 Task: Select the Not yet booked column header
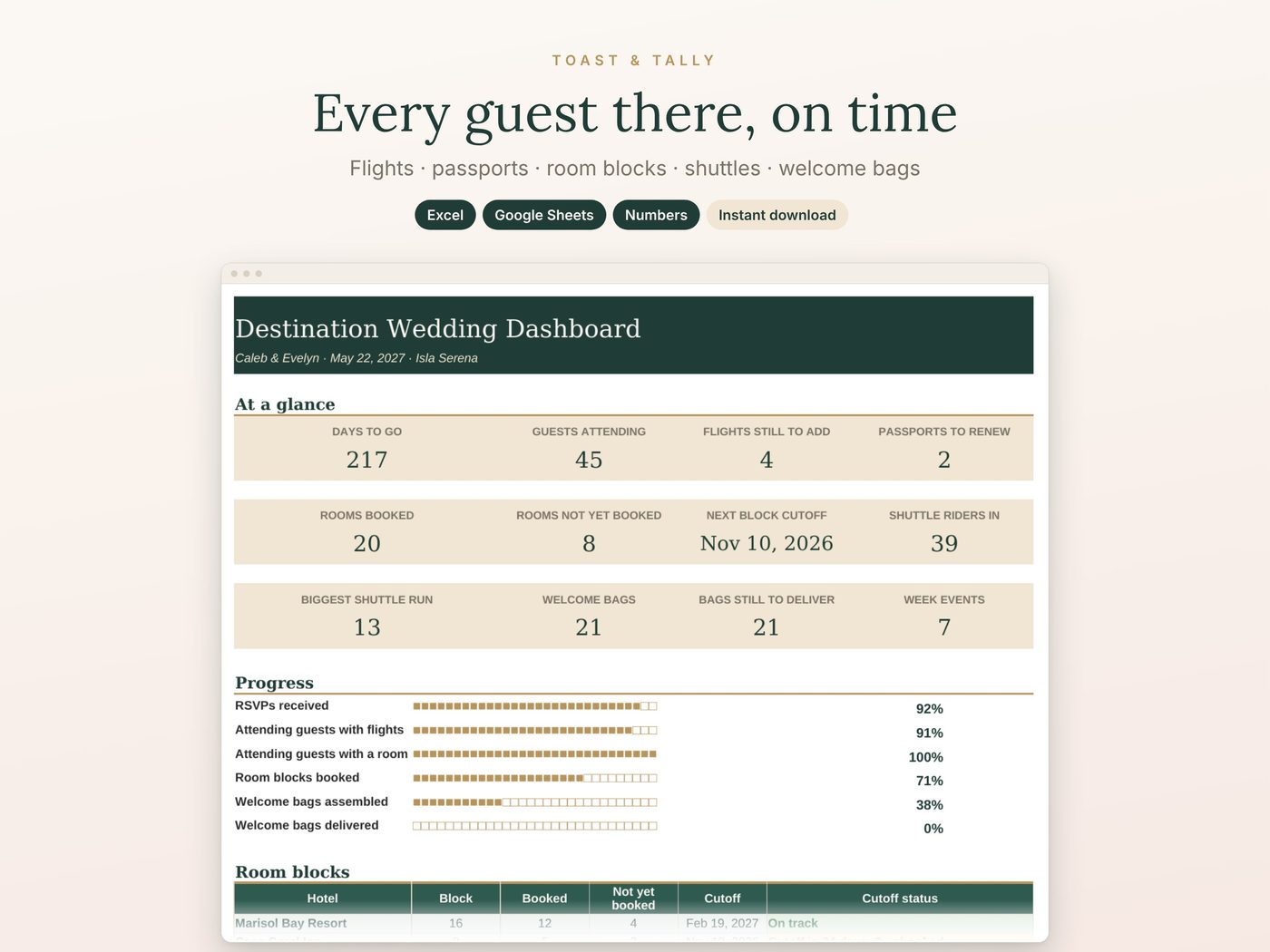[633, 899]
